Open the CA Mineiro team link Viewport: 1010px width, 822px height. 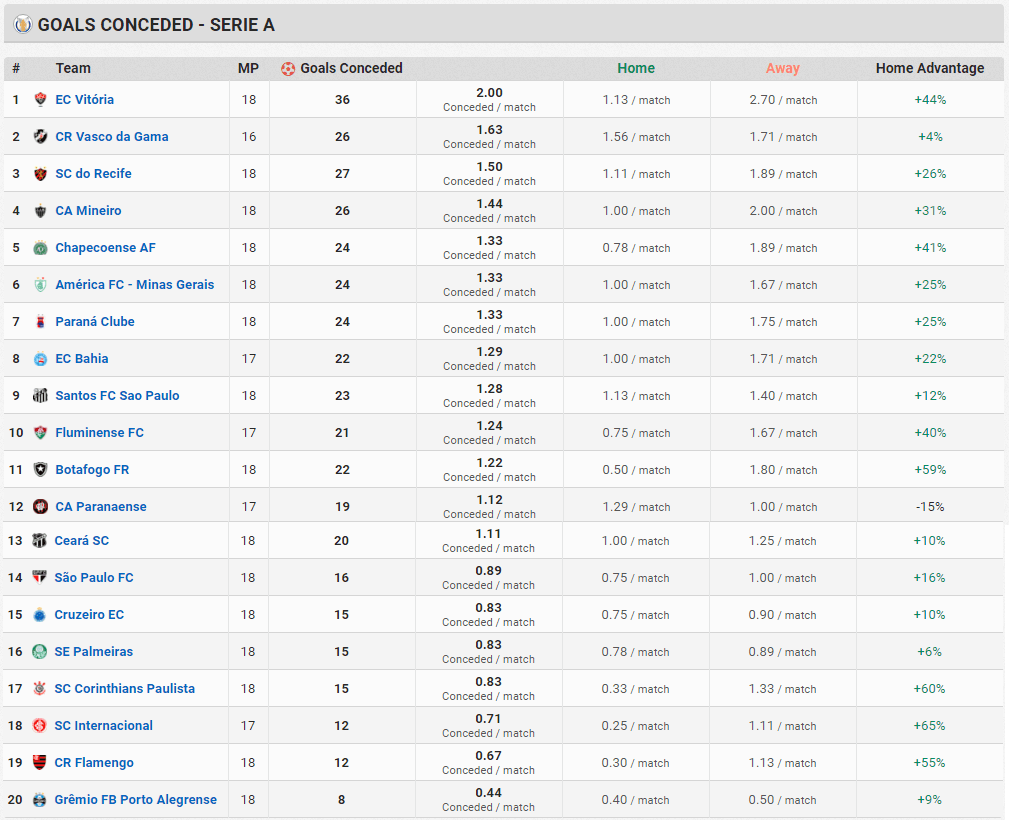(x=88, y=211)
